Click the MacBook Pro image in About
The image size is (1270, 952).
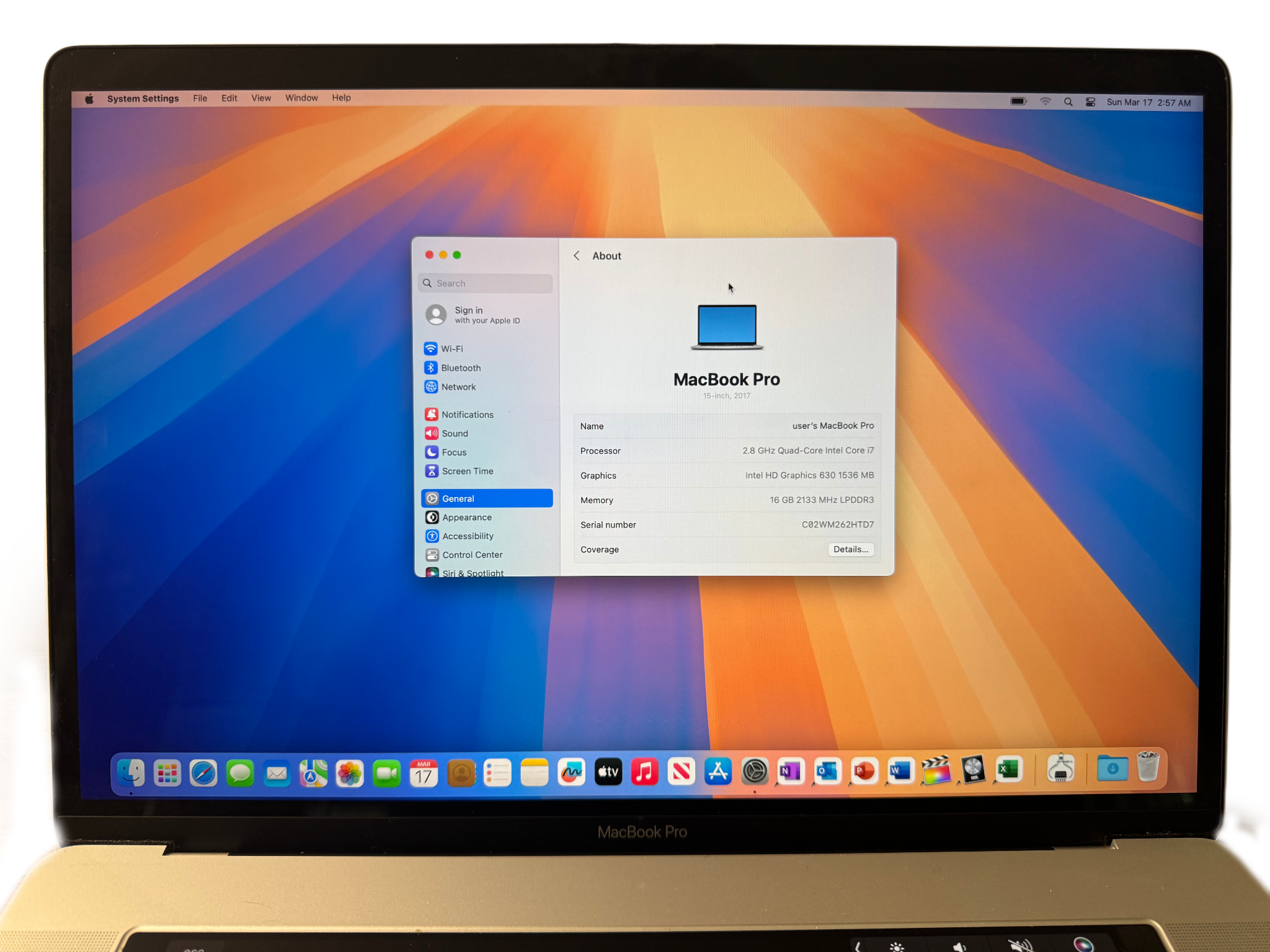(727, 327)
